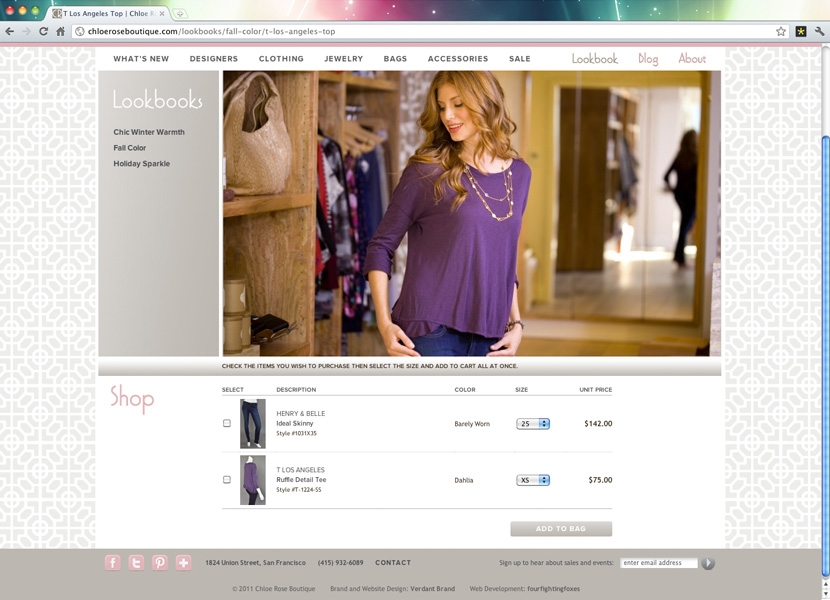Viewport: 830px width, 600px height.
Task: Check the Henry & Belle Ideal Skinny checkbox
Action: pos(227,423)
